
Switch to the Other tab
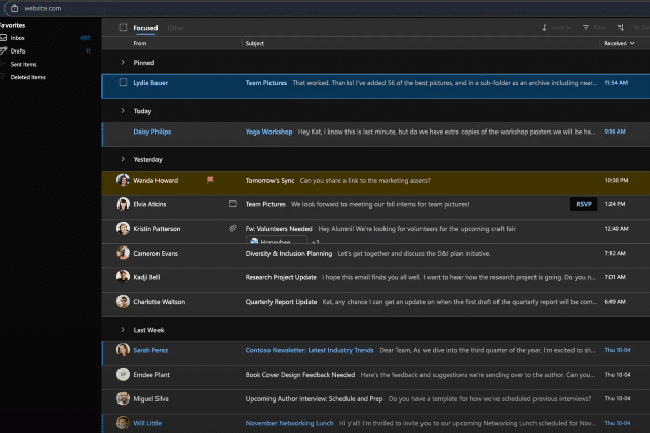pos(175,28)
